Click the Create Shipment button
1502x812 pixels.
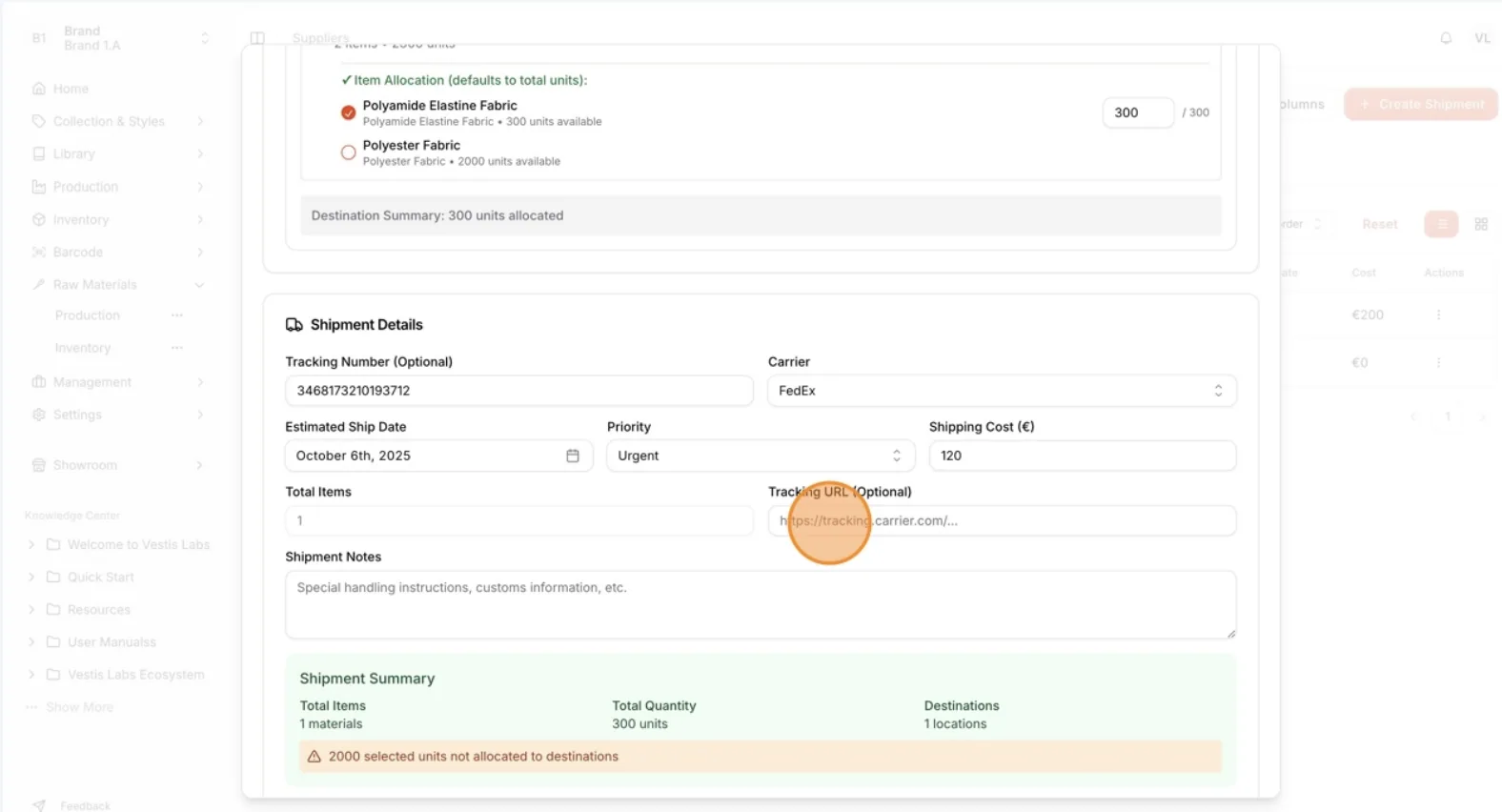[x=1421, y=104]
